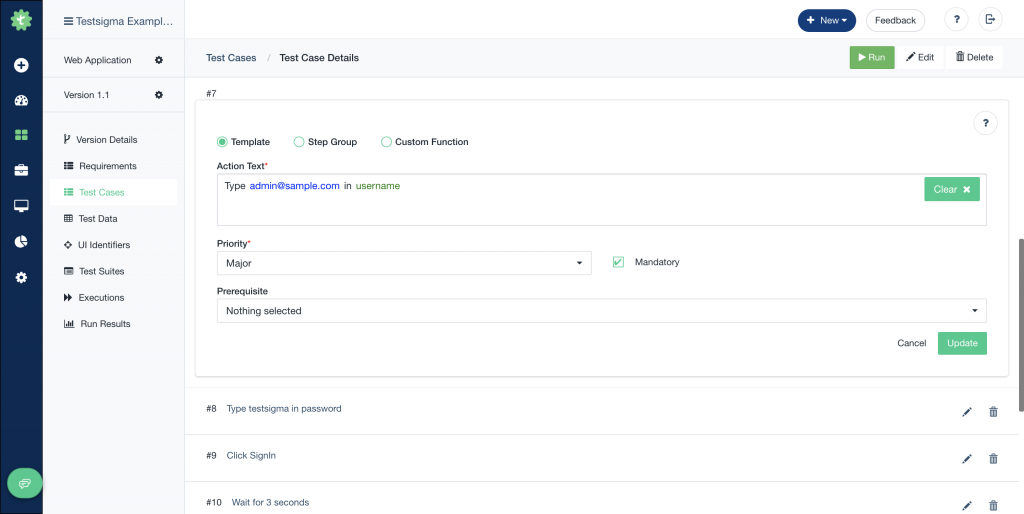Expand the Prerequisite dropdown
Viewport: 1024px width, 514px height.
point(601,311)
